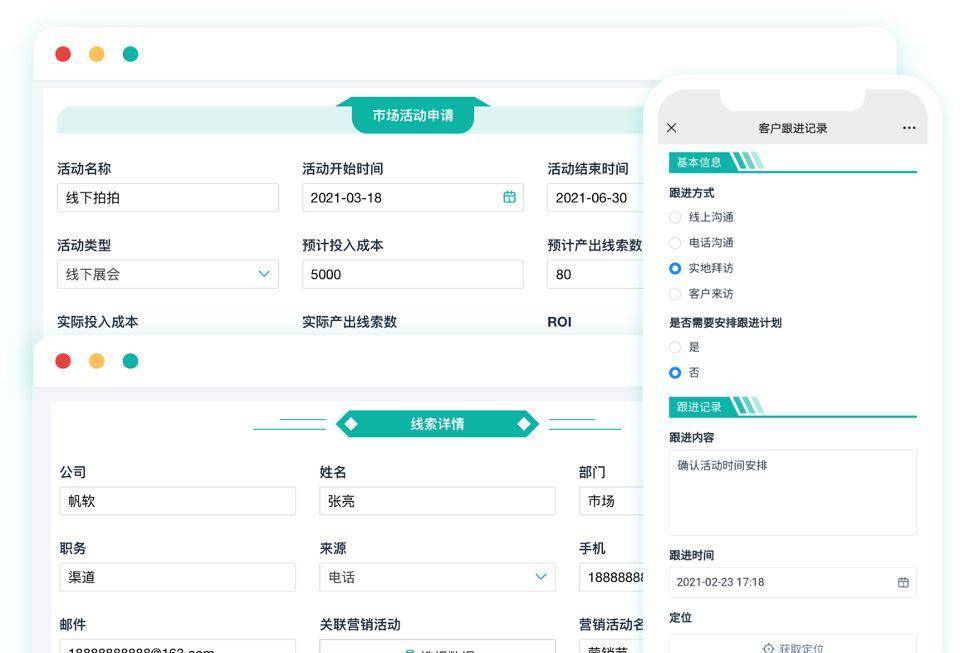Select 电话沟通 radio option
This screenshot has width=960, height=653.
point(675,243)
